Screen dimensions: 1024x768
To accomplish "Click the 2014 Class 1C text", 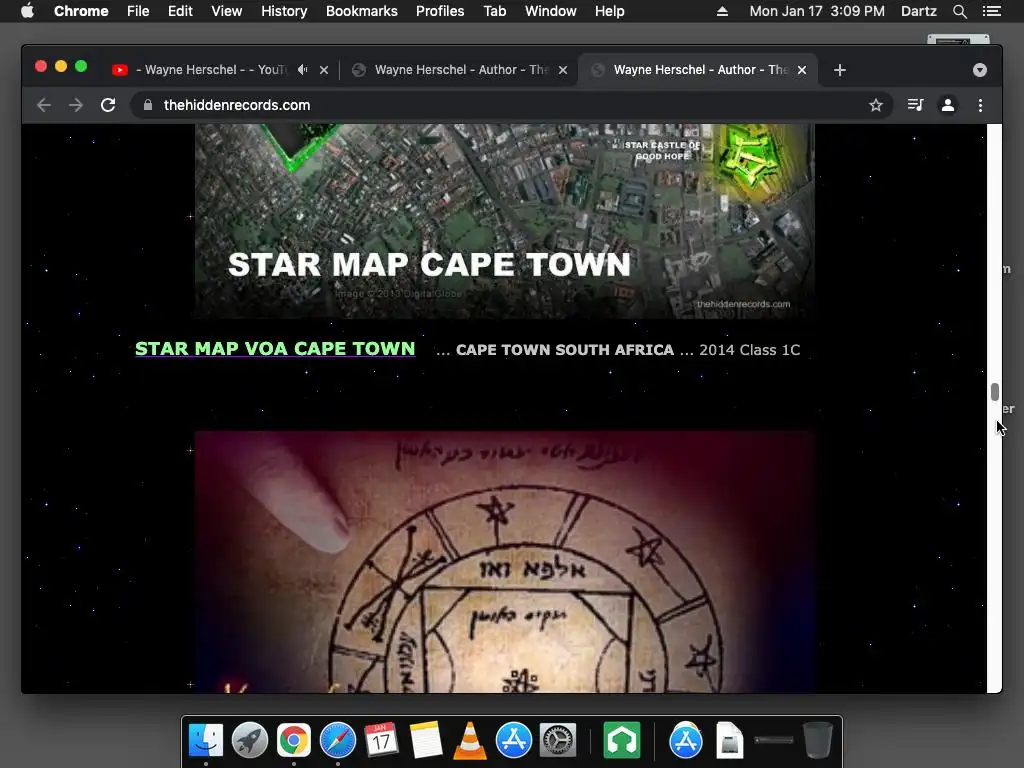I will coord(750,350).
